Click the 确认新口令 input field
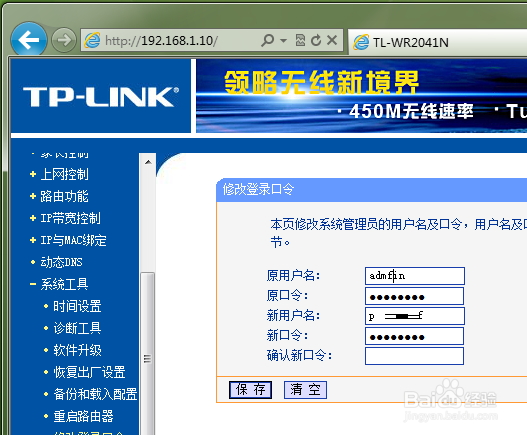 point(414,356)
